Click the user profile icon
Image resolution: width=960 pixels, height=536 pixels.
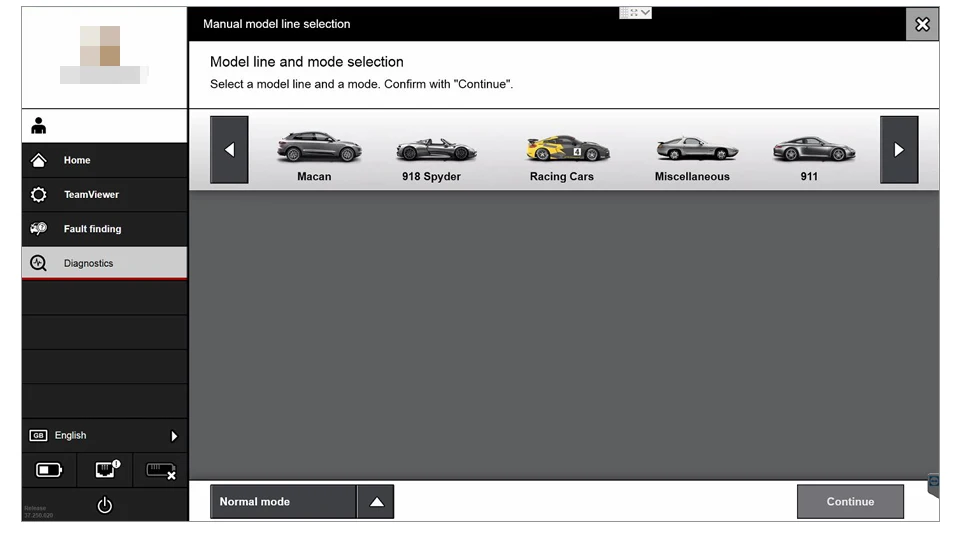(x=39, y=126)
